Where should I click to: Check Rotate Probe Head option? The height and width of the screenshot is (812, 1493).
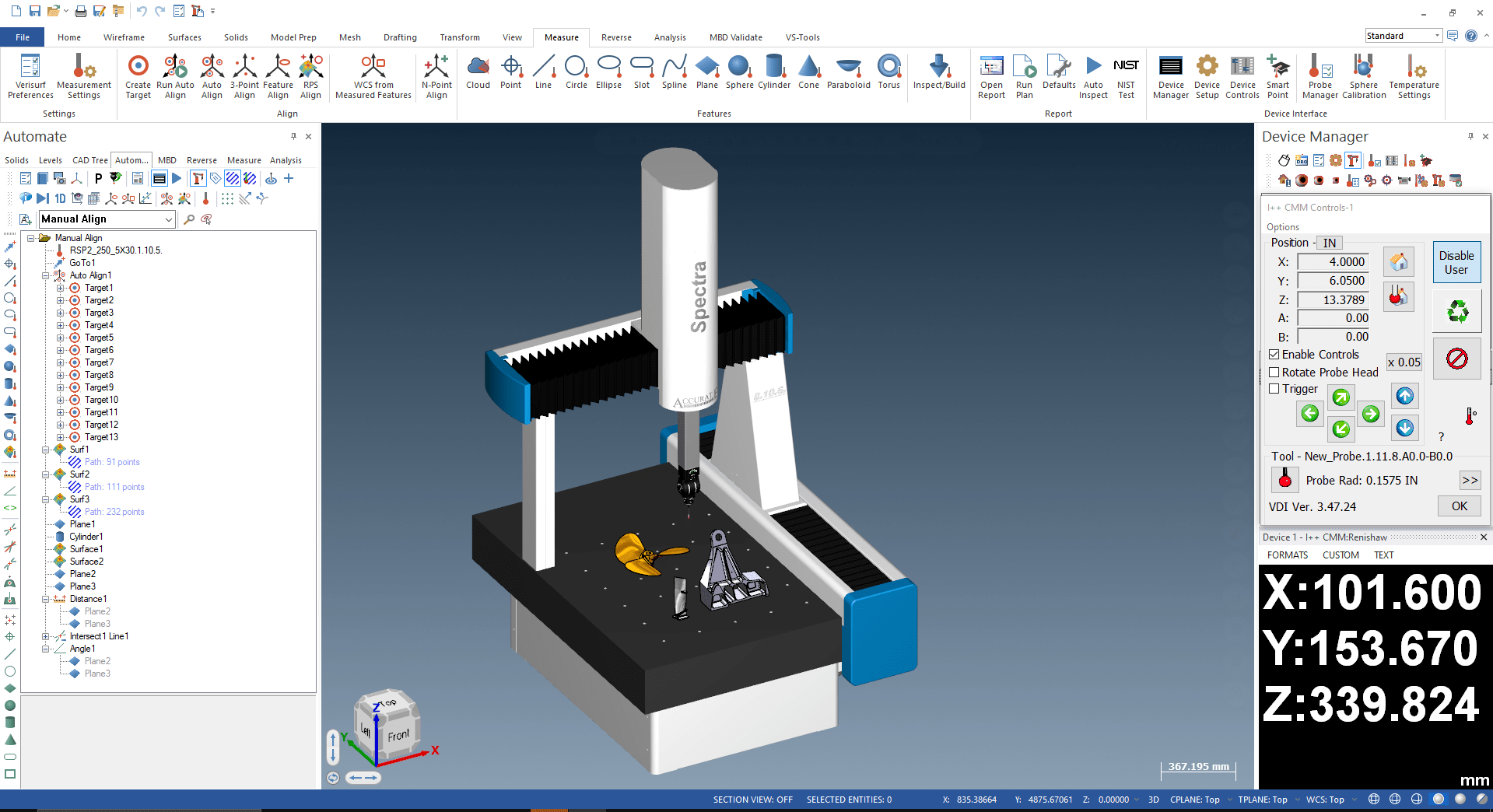(x=1274, y=373)
